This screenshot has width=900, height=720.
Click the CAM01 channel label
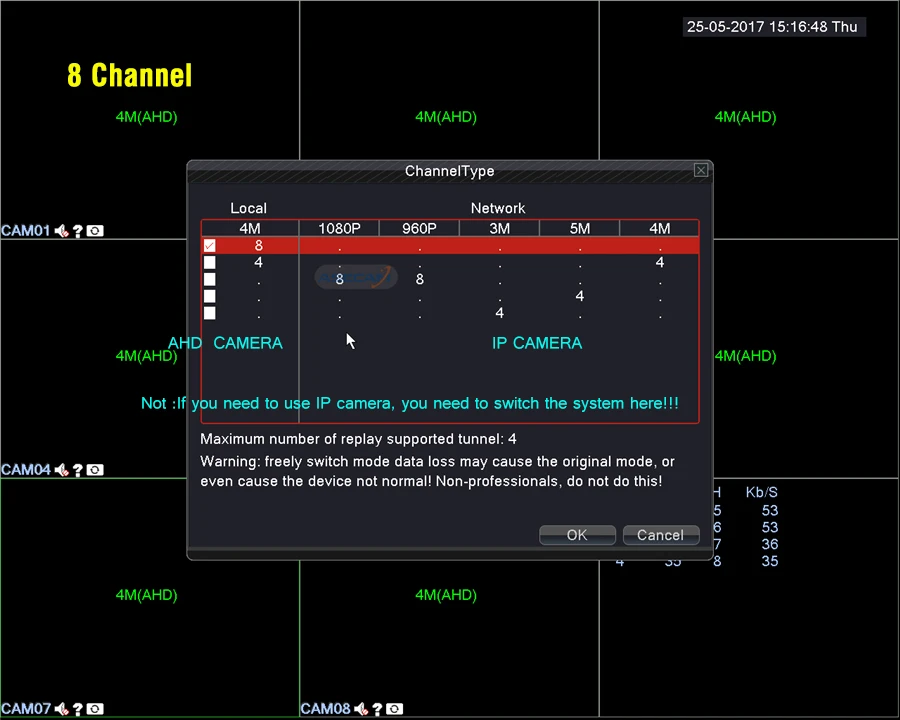(25, 231)
